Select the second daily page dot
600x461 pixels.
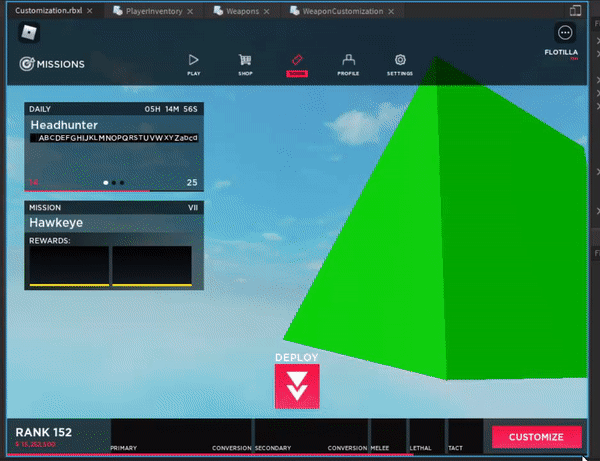(x=114, y=182)
